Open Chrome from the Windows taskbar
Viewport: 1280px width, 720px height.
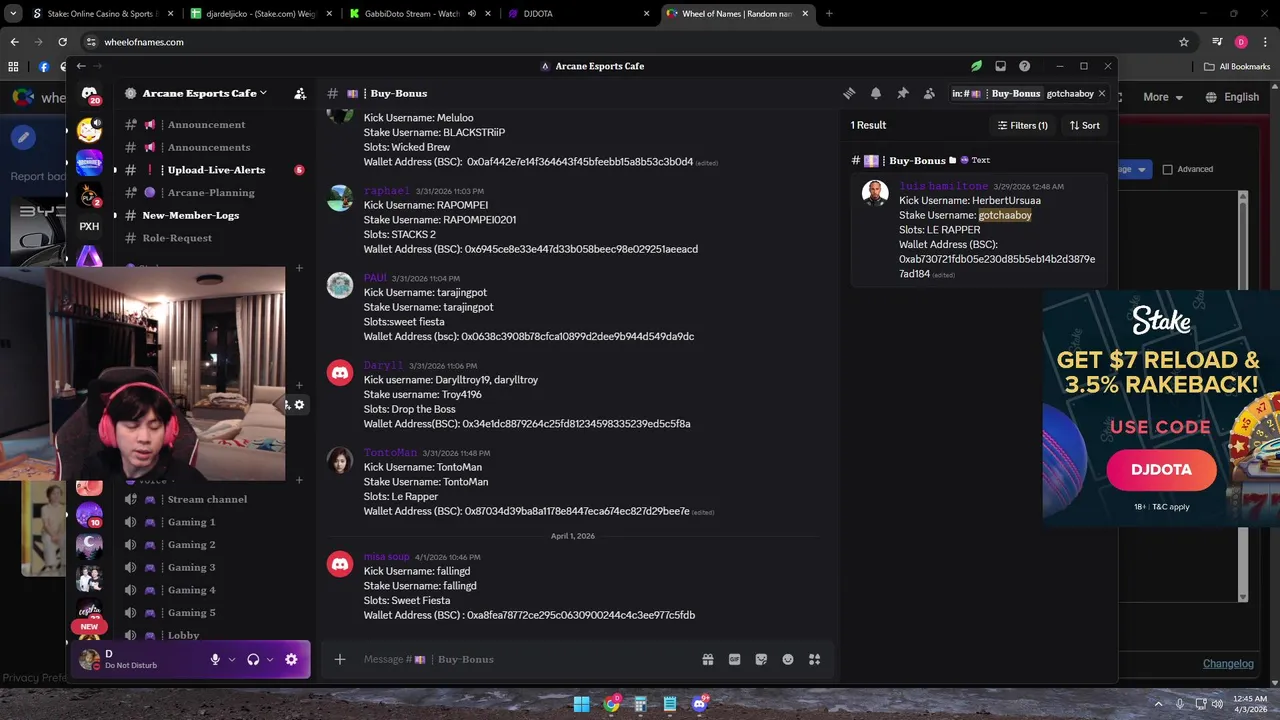pyautogui.click(x=611, y=704)
